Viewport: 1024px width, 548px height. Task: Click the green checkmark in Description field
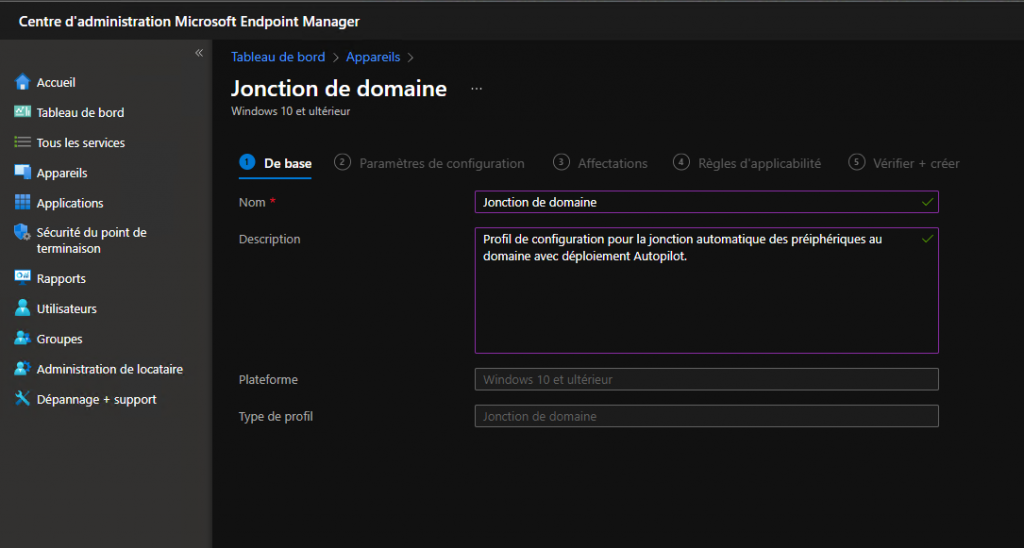[x=927, y=239]
